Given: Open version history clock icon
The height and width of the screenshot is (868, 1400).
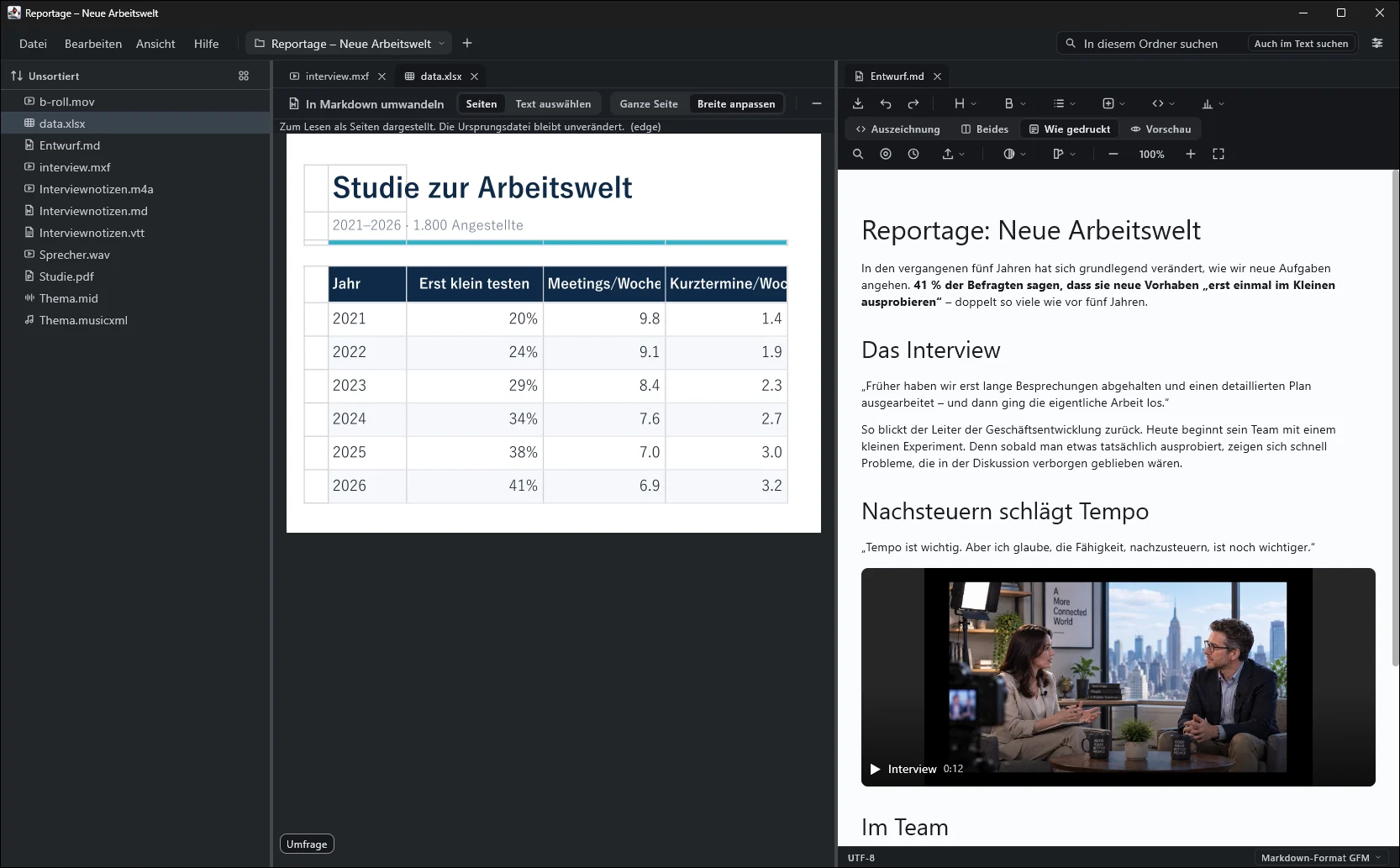Looking at the screenshot, I should coord(913,154).
